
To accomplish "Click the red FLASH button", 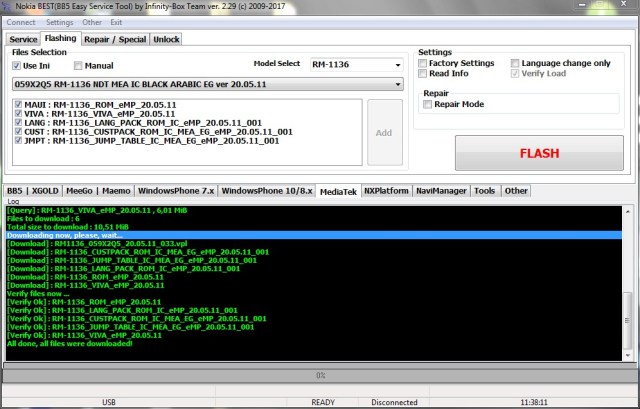I will 539,154.
